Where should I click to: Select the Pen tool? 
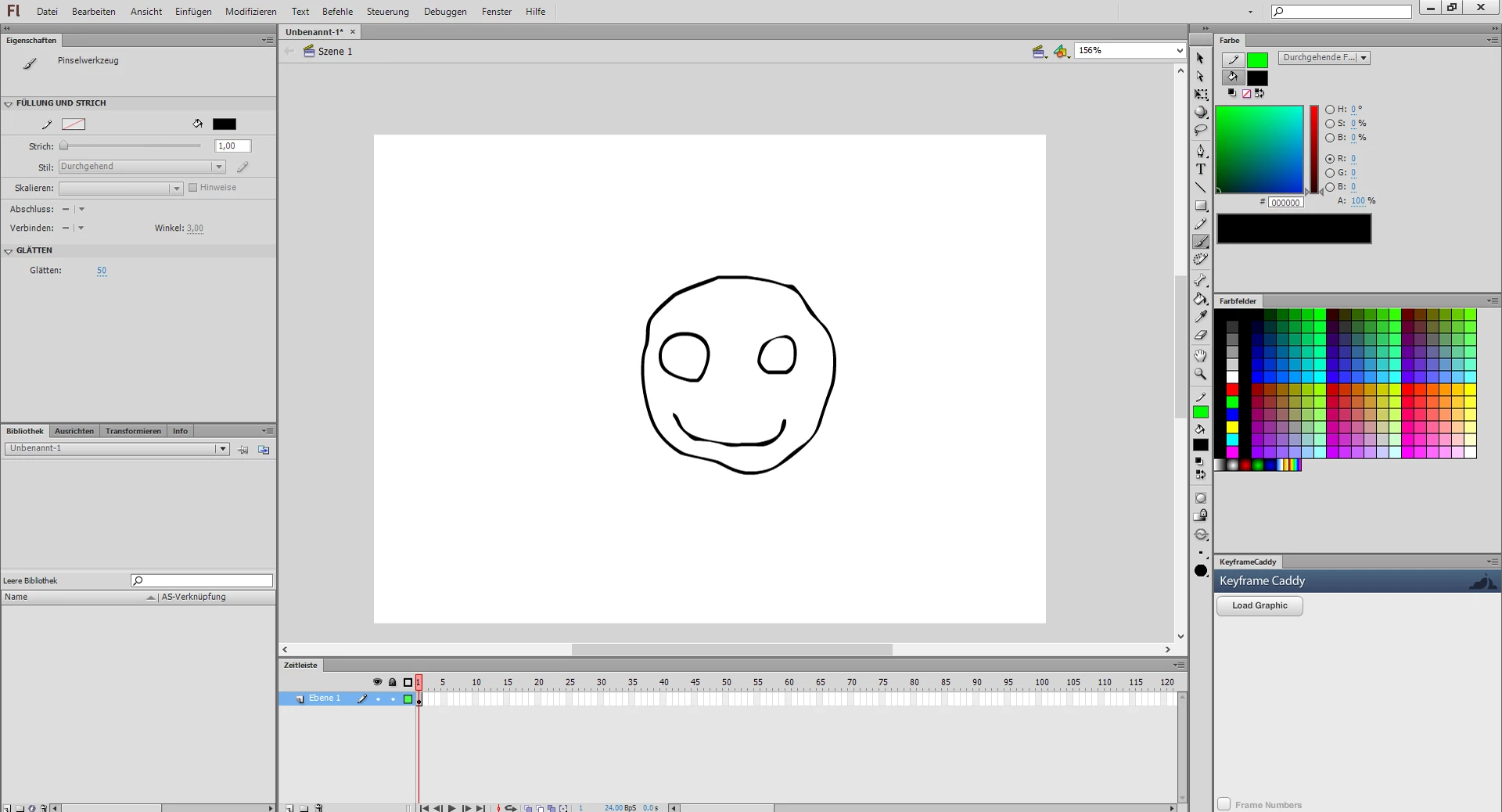[x=1201, y=151]
